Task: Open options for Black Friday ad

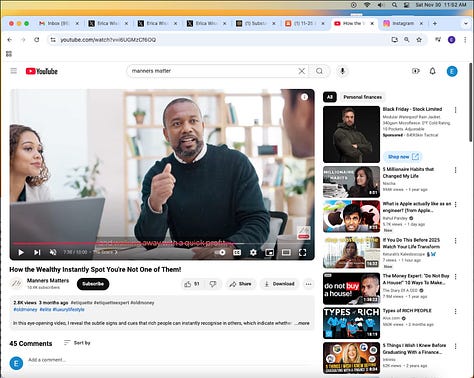Action: click(456, 110)
